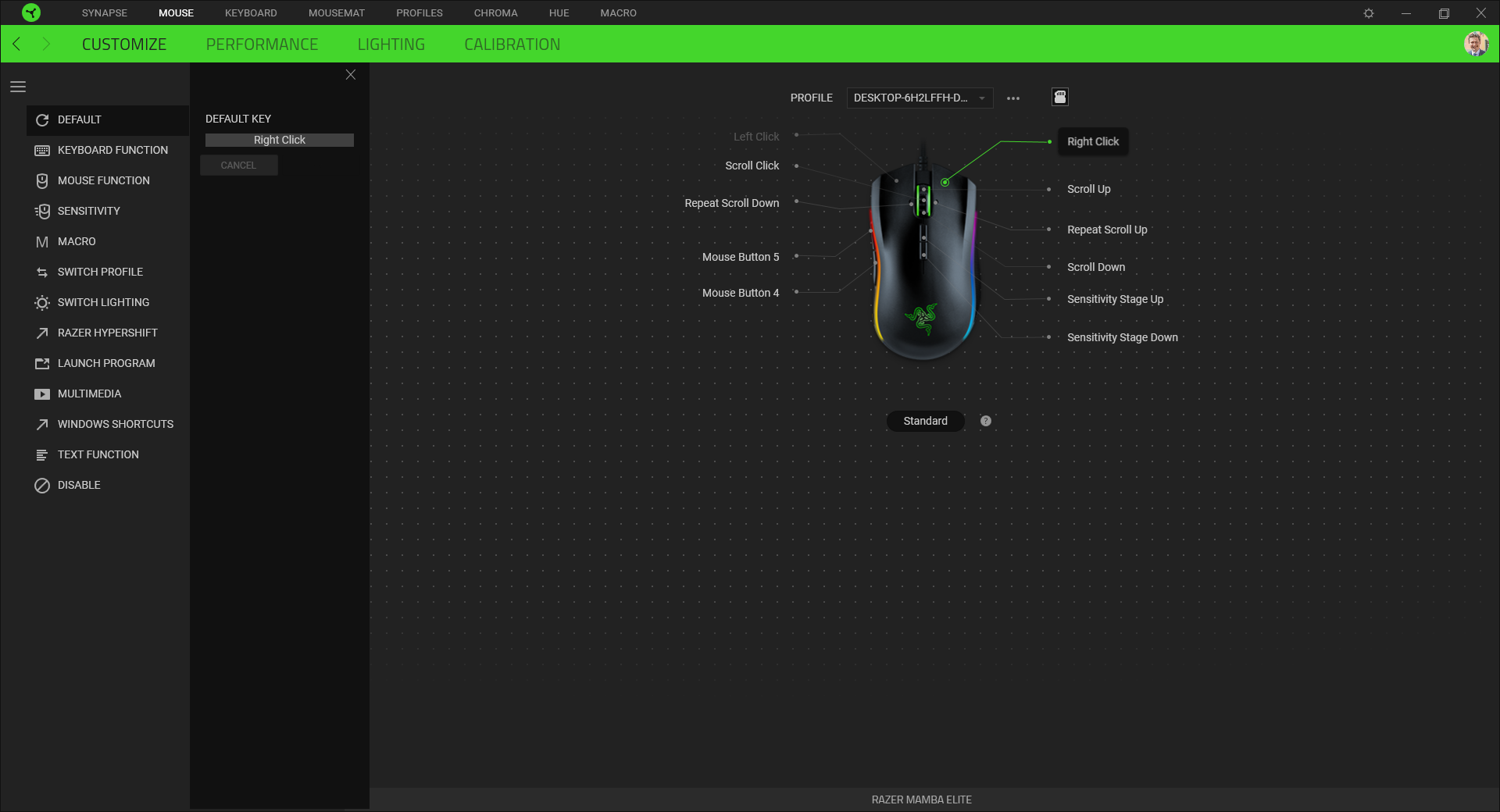1500x812 pixels.
Task: Open the Calibration subtab
Action: [x=512, y=45]
